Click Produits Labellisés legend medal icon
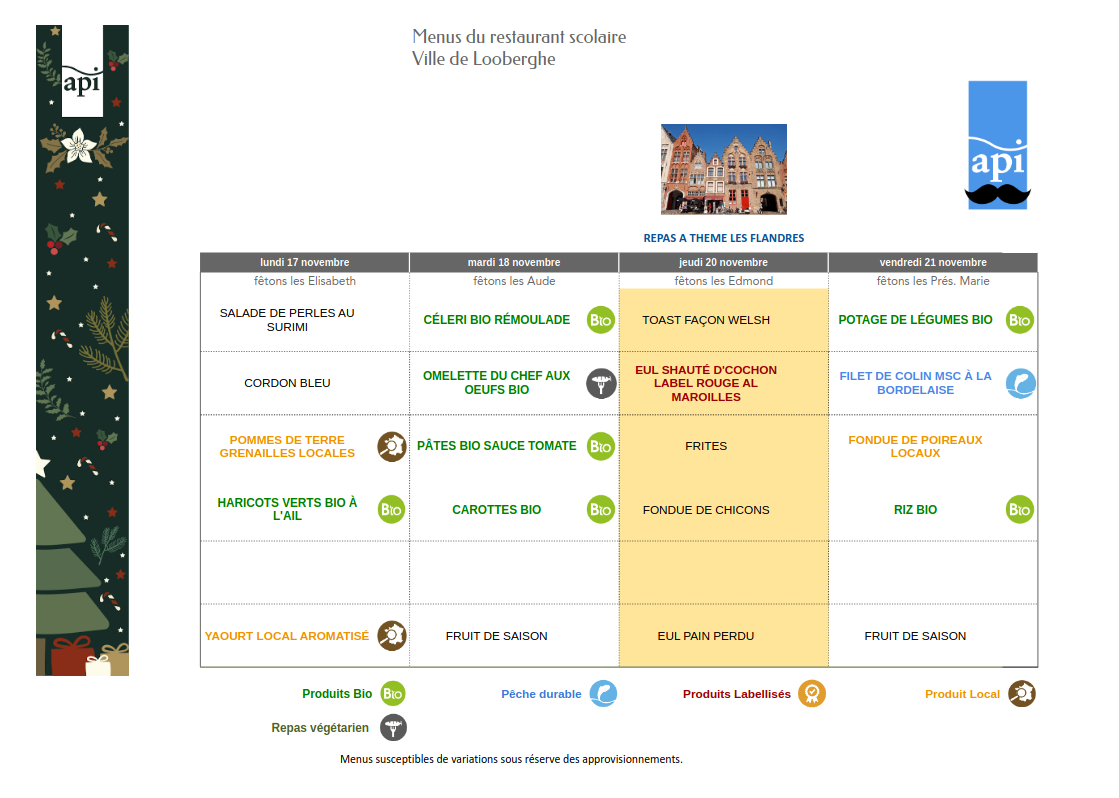Screen dimensions: 1119x798 coord(811,694)
